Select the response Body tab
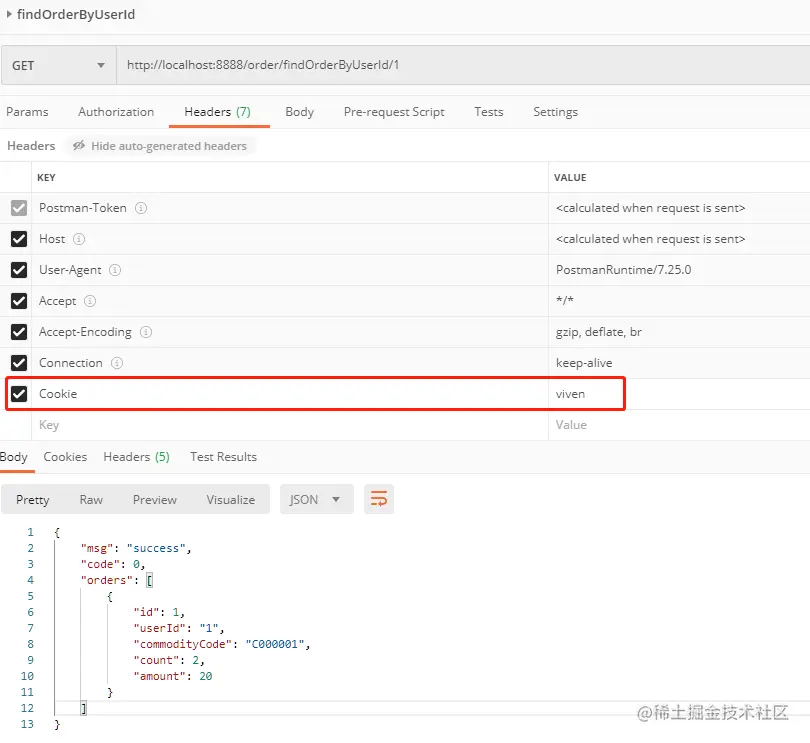 click(x=14, y=457)
